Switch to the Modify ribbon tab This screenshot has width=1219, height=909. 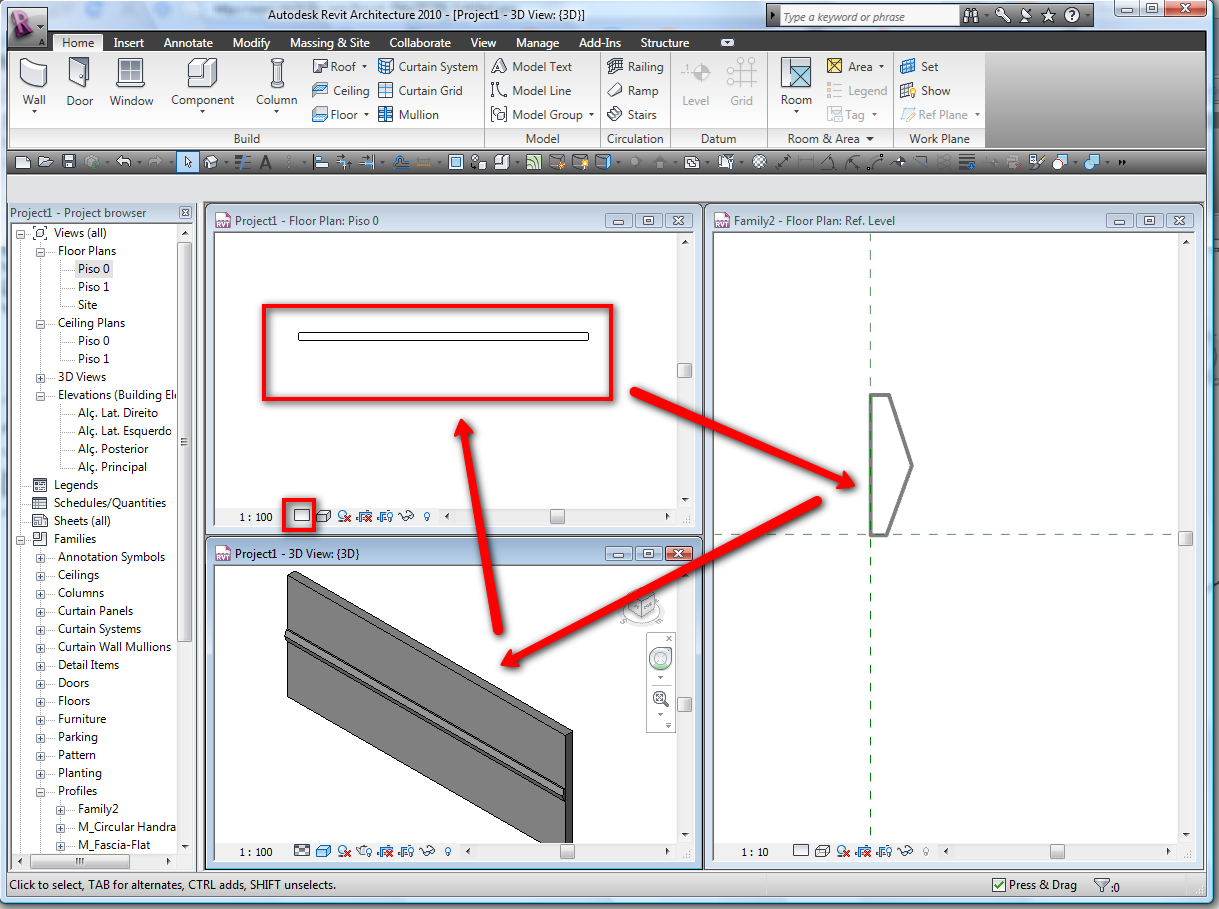[x=251, y=43]
